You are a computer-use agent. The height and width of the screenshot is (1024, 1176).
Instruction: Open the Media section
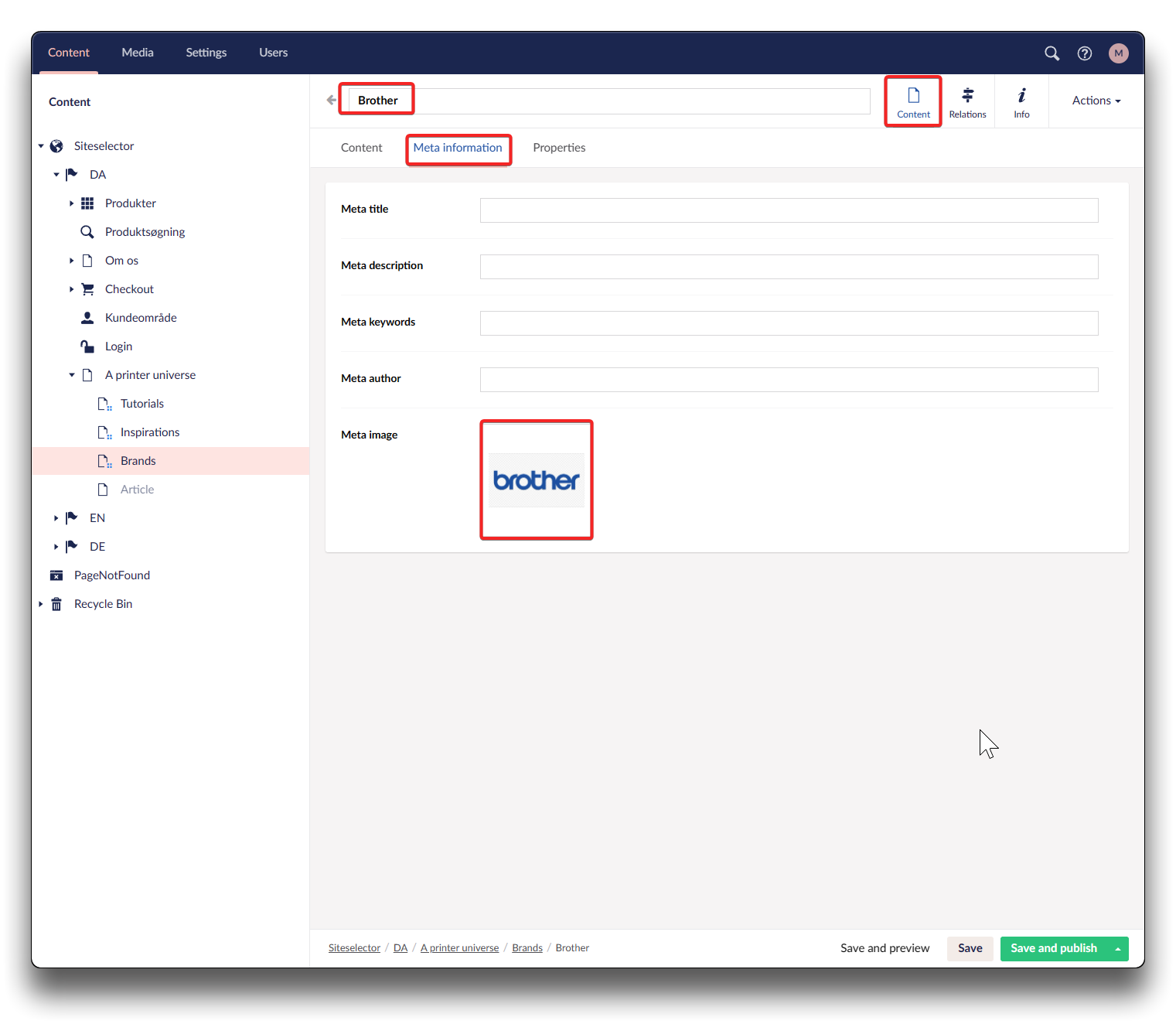pyautogui.click(x=138, y=53)
